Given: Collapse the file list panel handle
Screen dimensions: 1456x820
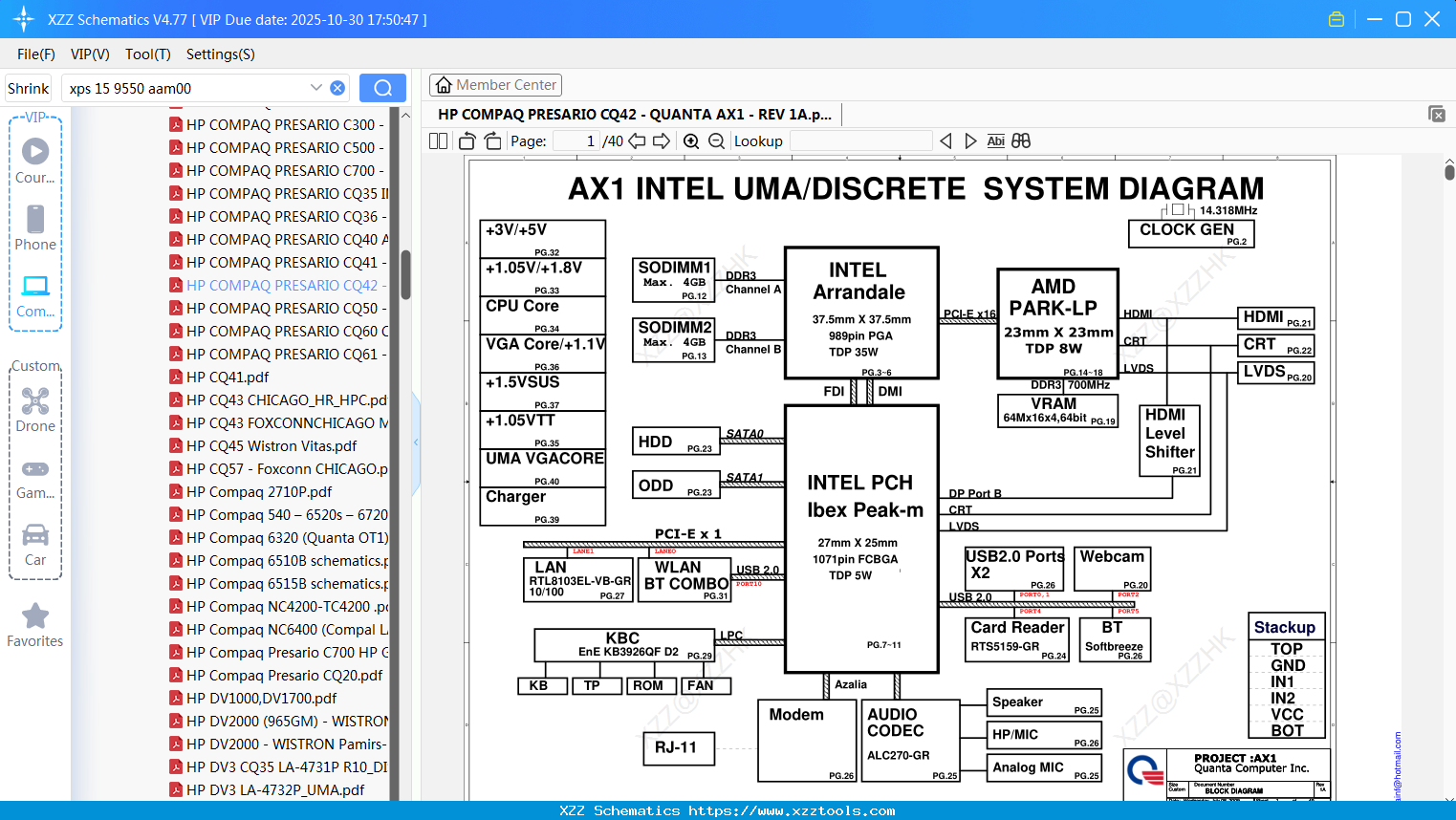Looking at the screenshot, I should pos(416,442).
